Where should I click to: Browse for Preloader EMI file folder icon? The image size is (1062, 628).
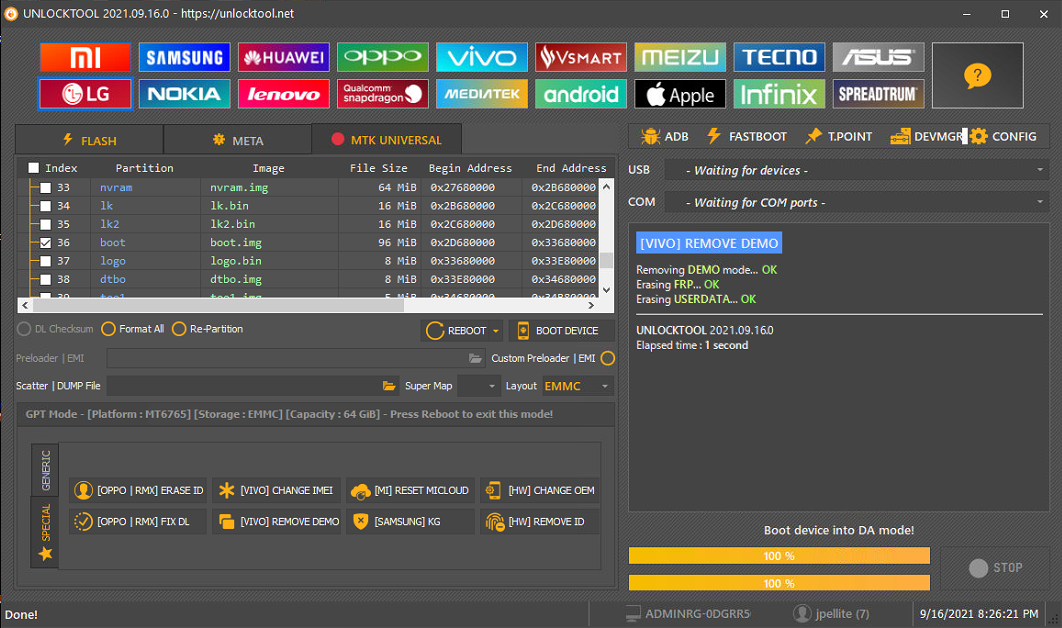475,358
